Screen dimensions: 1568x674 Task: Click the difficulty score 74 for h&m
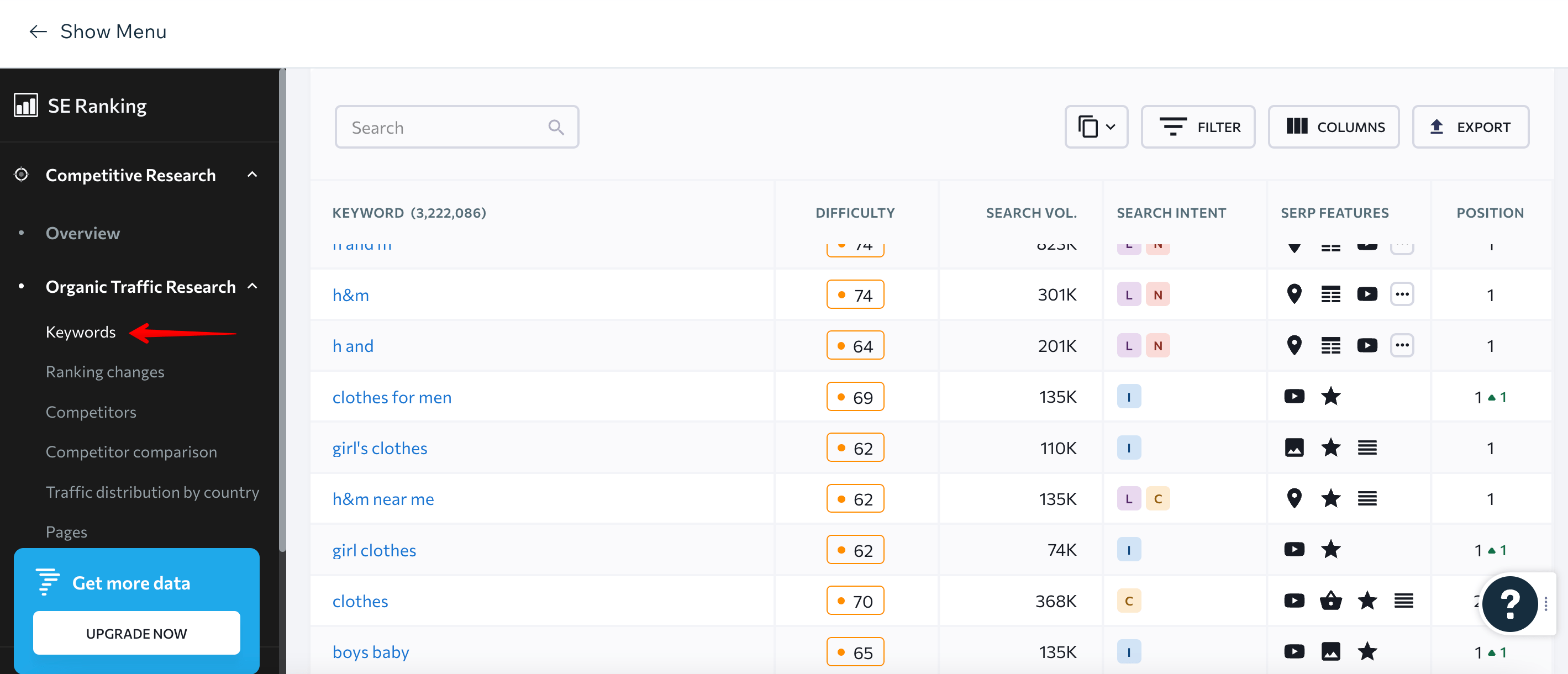click(x=855, y=295)
